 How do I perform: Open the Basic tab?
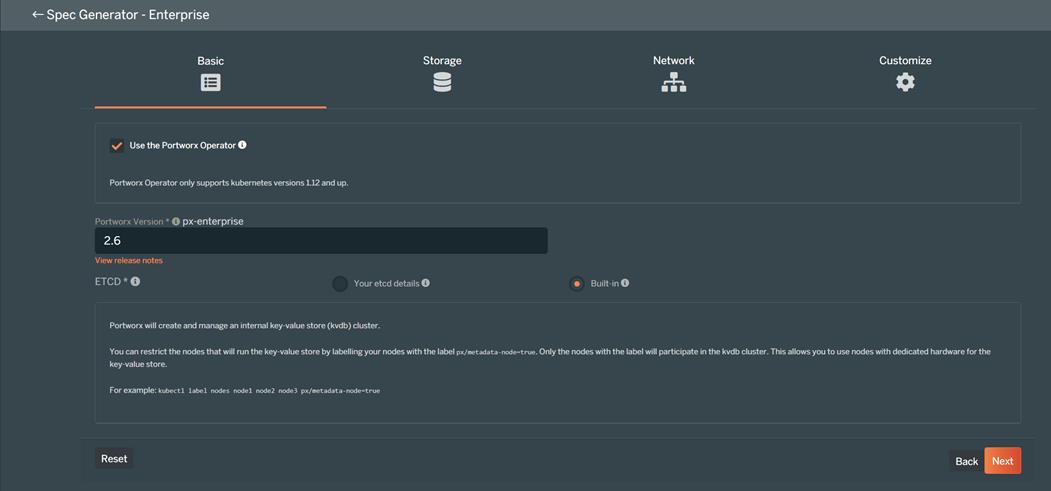[x=210, y=74]
